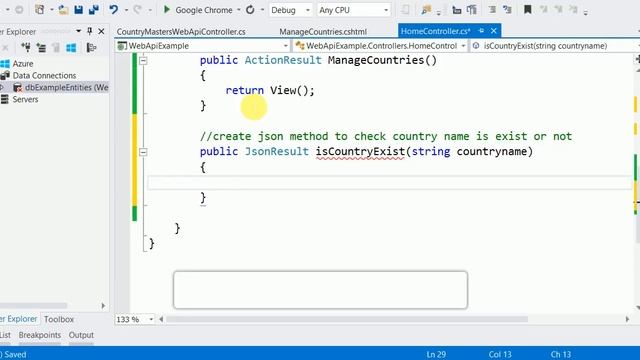Open the 133 % zoom level dropdown

151,319
